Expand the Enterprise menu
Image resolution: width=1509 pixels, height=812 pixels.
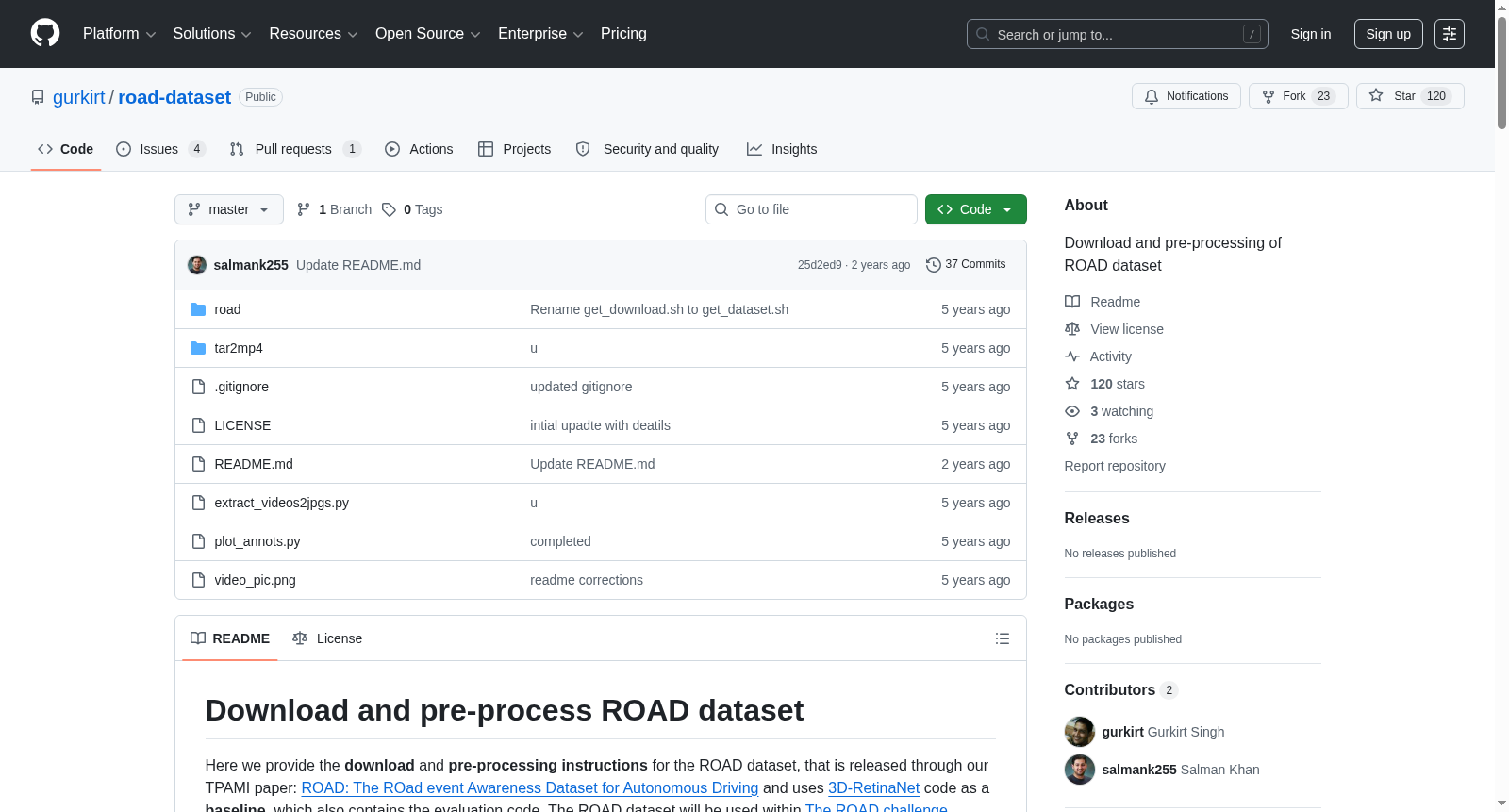click(540, 34)
